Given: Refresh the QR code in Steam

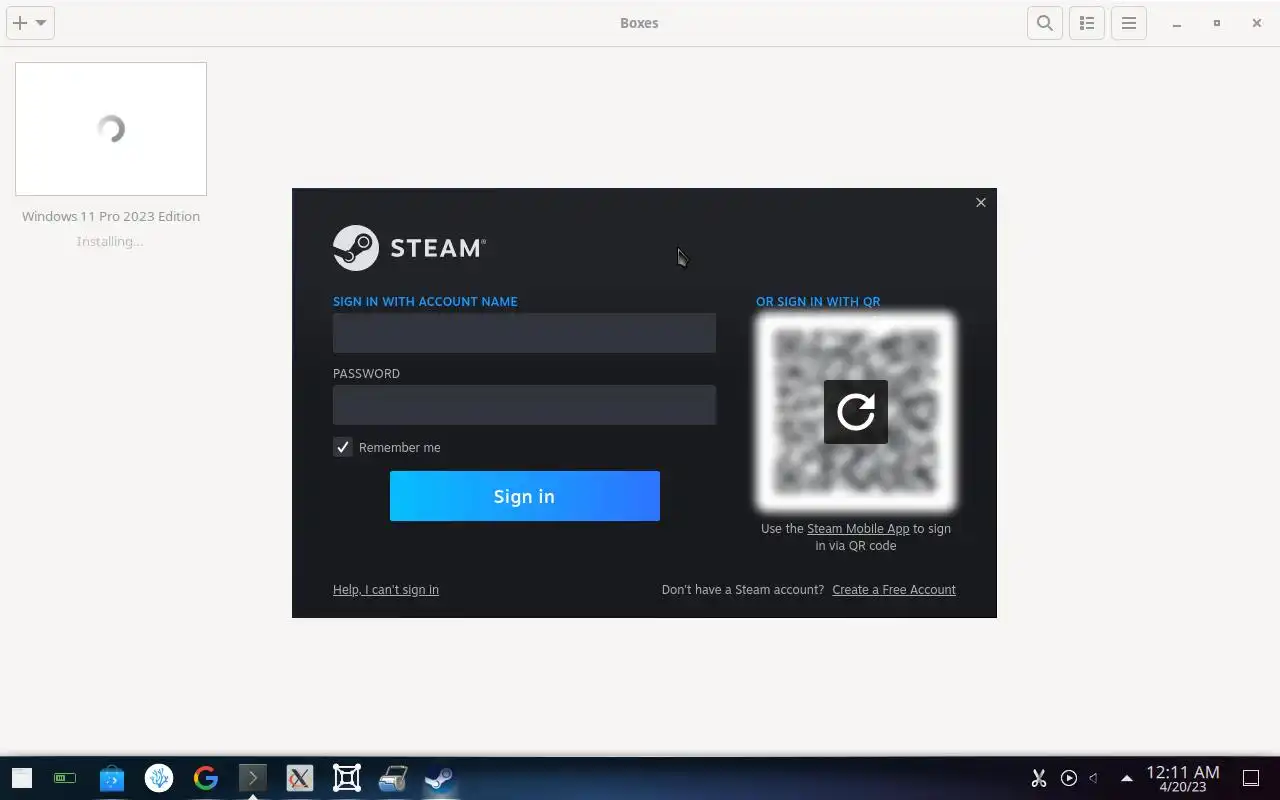Looking at the screenshot, I should pos(856,411).
